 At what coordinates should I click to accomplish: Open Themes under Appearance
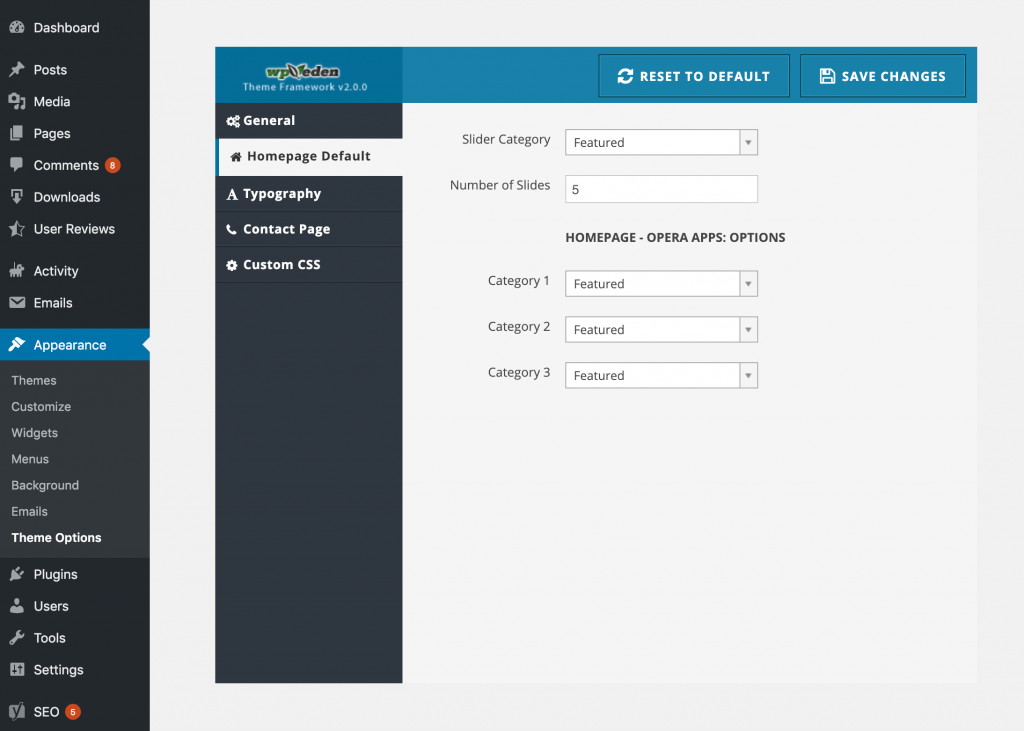[34, 380]
